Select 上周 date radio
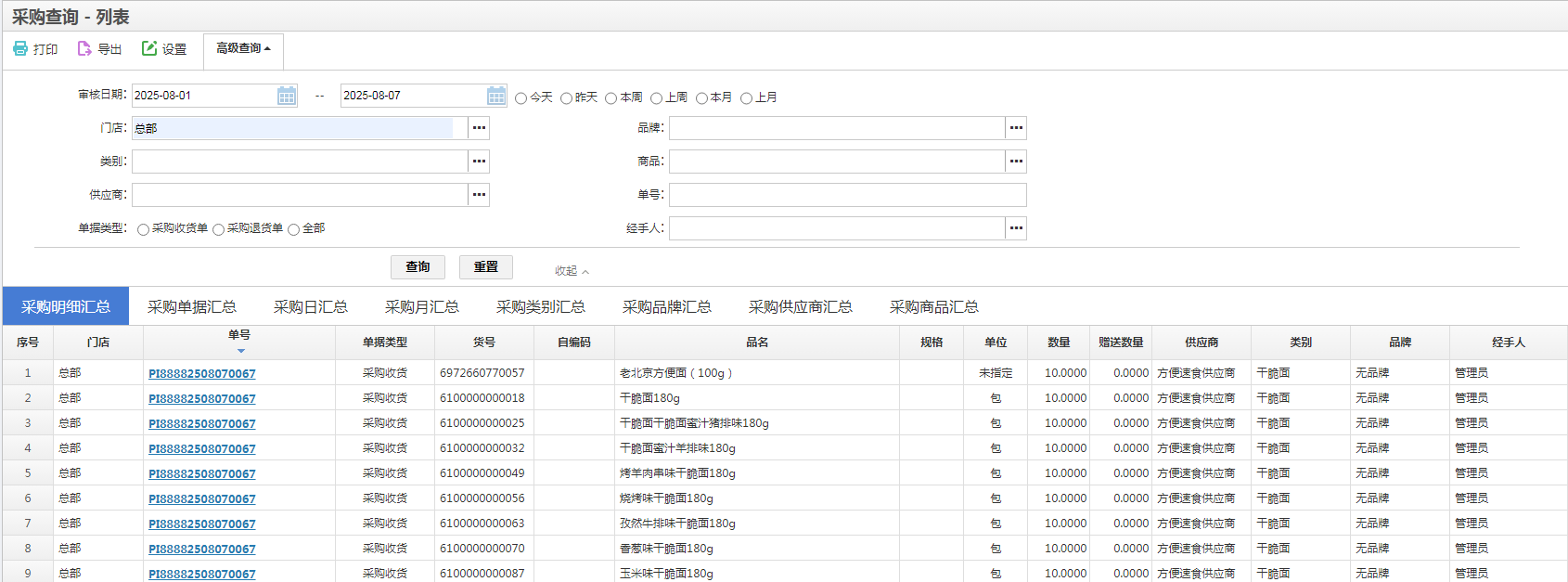The image size is (1568, 582). pyautogui.click(x=656, y=97)
